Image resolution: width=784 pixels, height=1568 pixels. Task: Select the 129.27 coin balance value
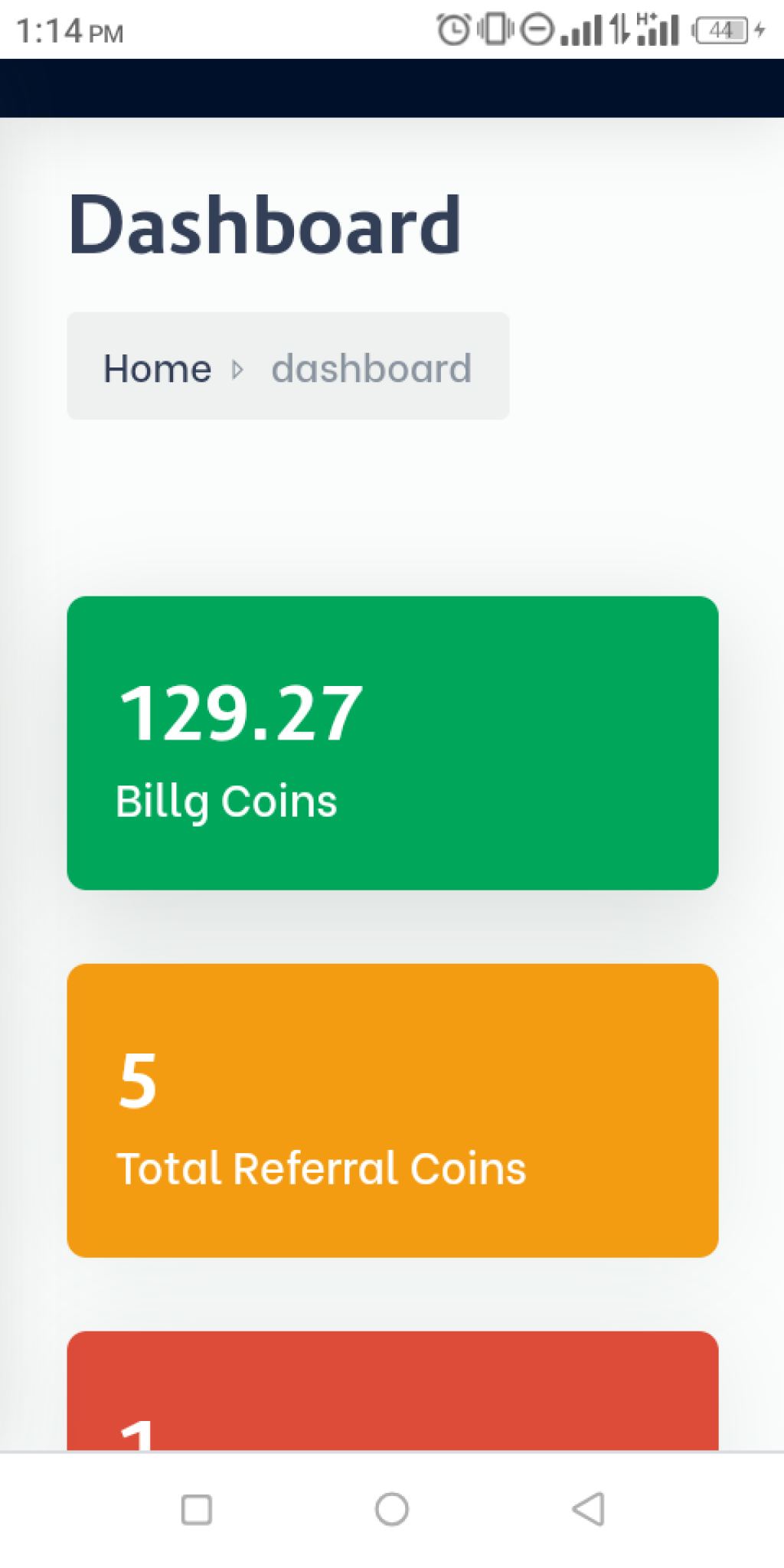pos(240,714)
